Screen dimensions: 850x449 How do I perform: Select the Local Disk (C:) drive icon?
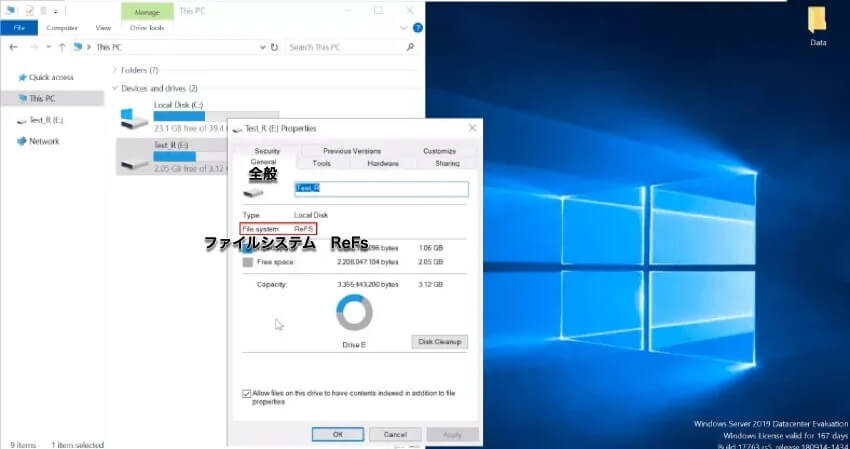click(133, 119)
